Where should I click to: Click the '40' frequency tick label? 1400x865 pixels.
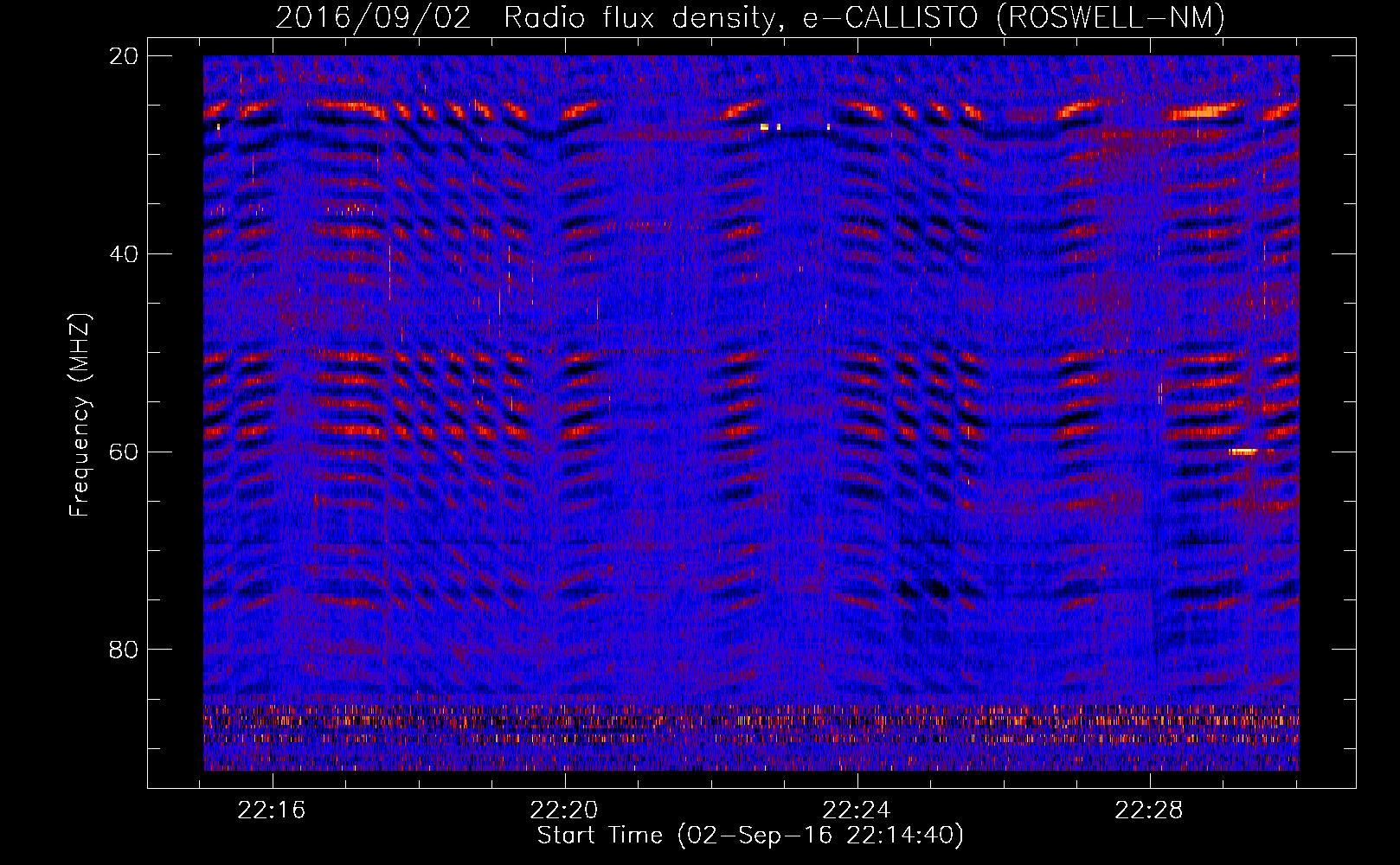(x=124, y=254)
